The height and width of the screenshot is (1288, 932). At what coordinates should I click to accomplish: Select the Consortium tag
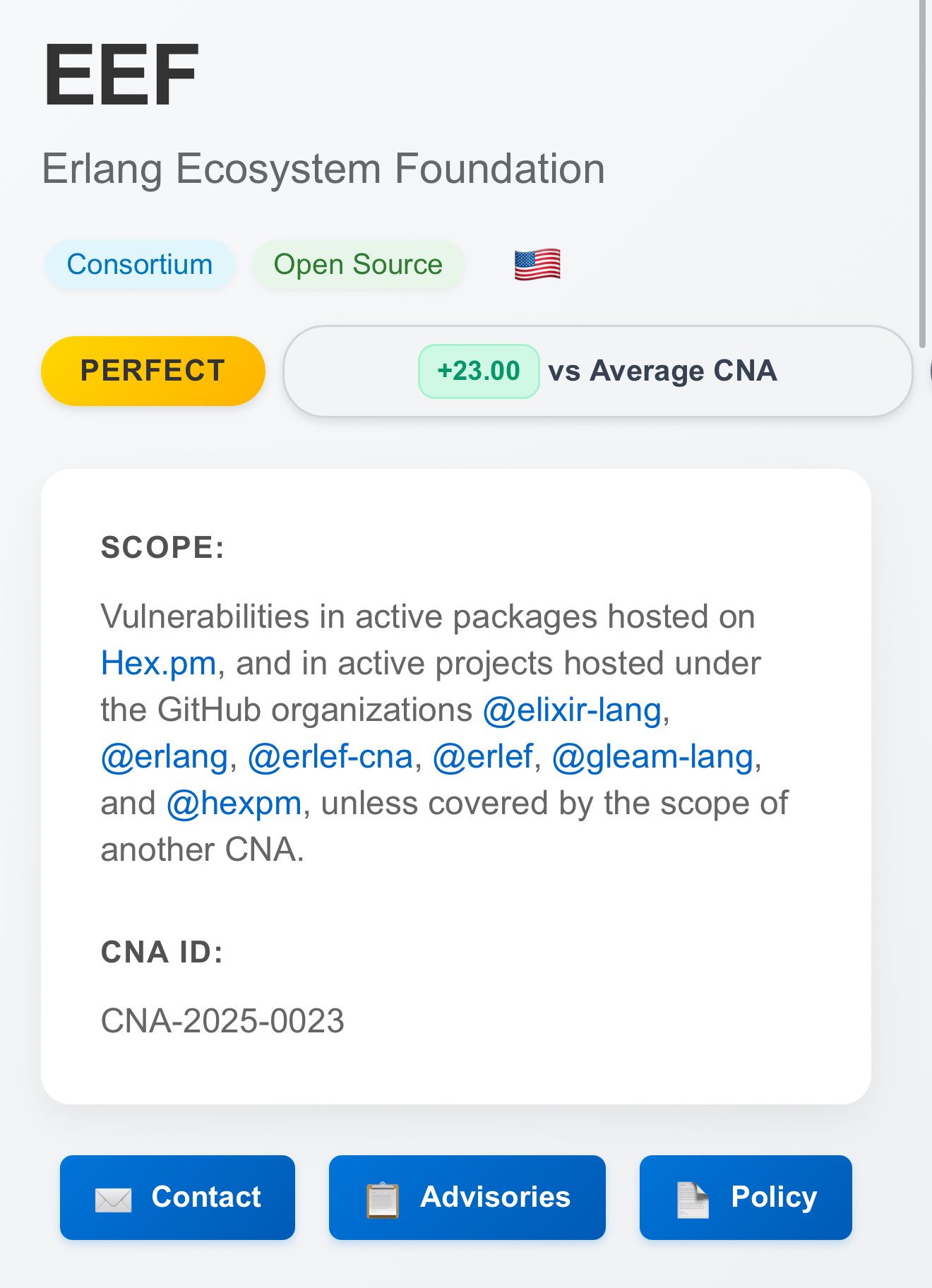point(140,265)
